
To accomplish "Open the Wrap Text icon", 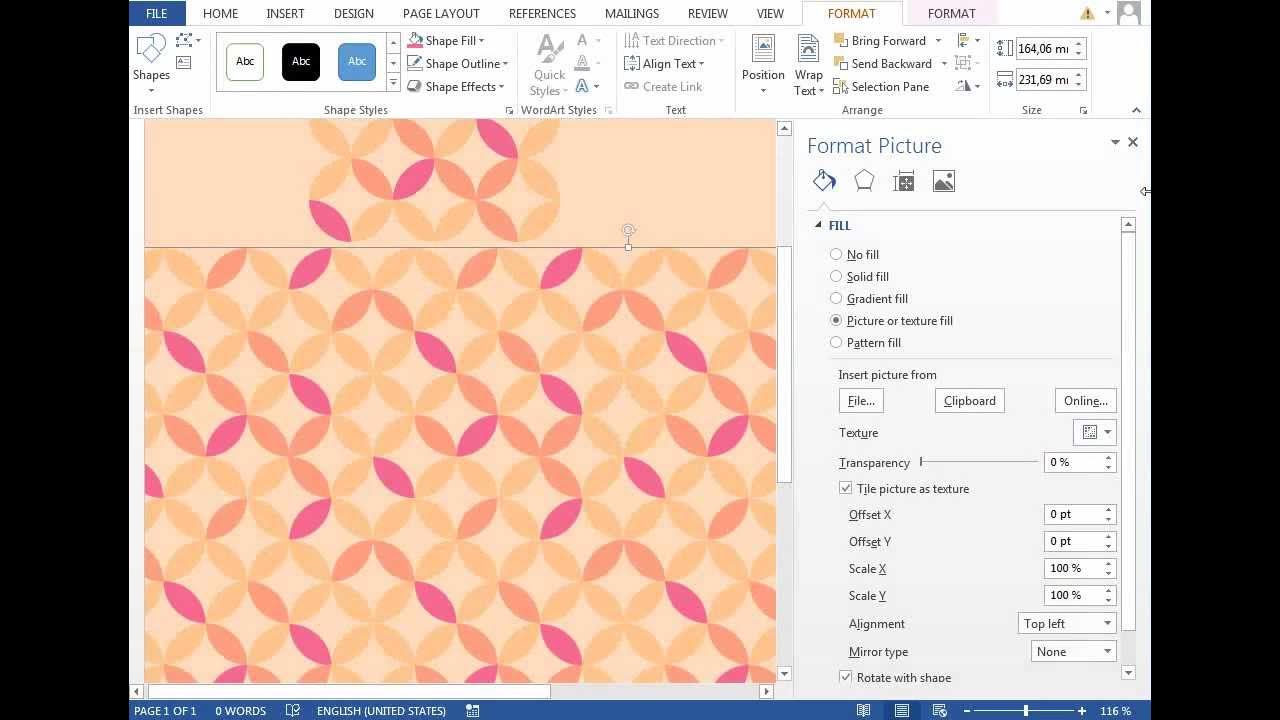I will coord(808,60).
